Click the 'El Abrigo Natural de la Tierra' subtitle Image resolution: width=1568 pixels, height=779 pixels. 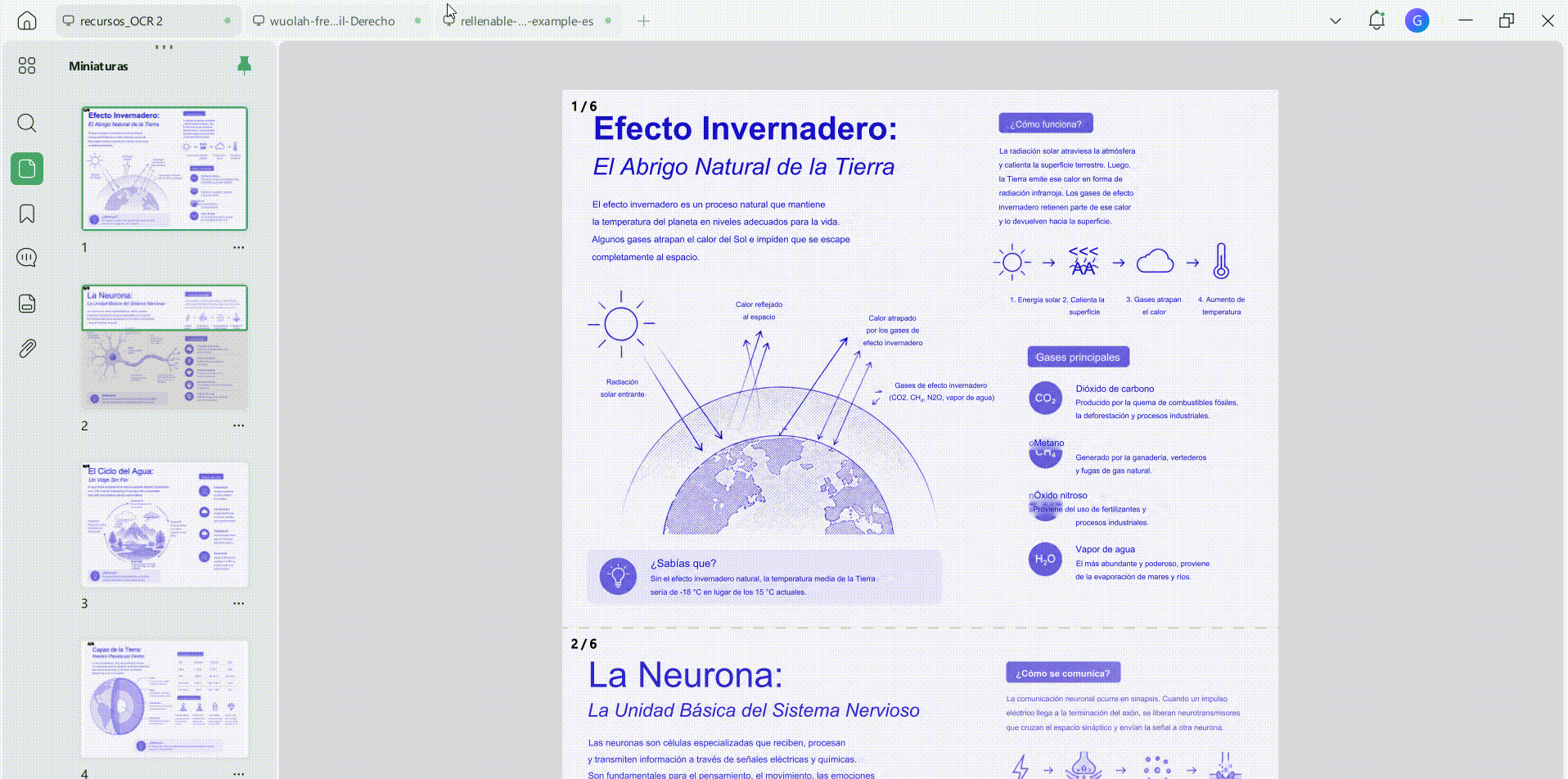[x=743, y=167]
